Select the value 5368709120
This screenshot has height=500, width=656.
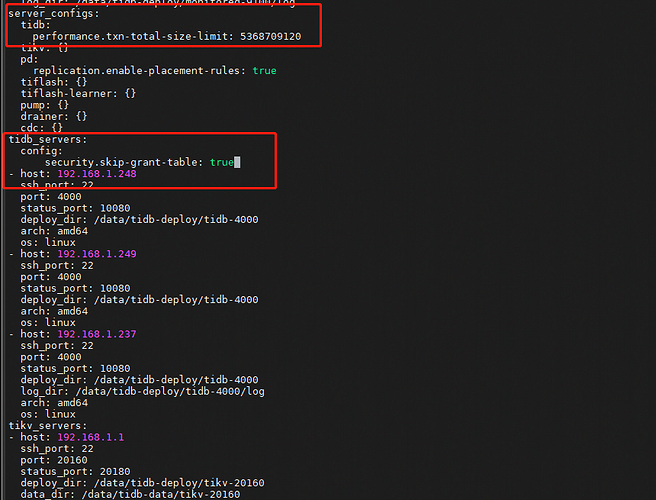click(270, 37)
